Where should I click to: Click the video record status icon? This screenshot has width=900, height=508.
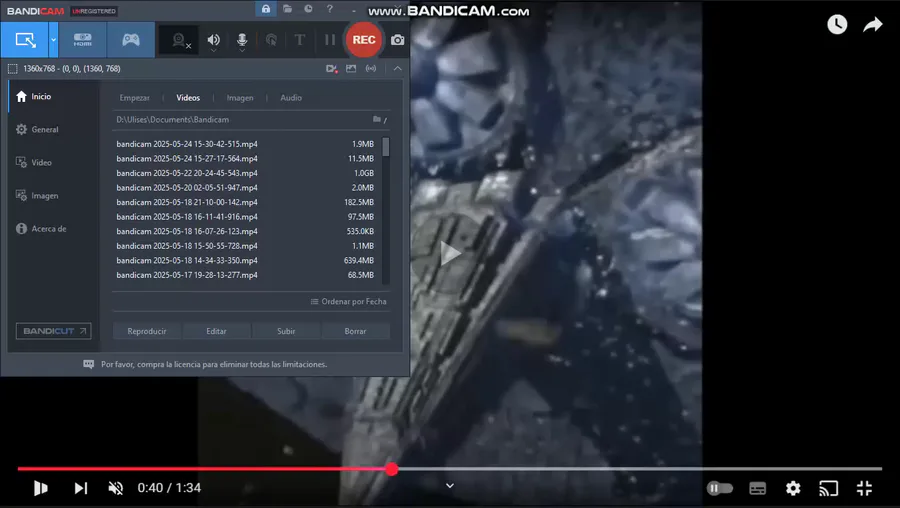point(332,69)
